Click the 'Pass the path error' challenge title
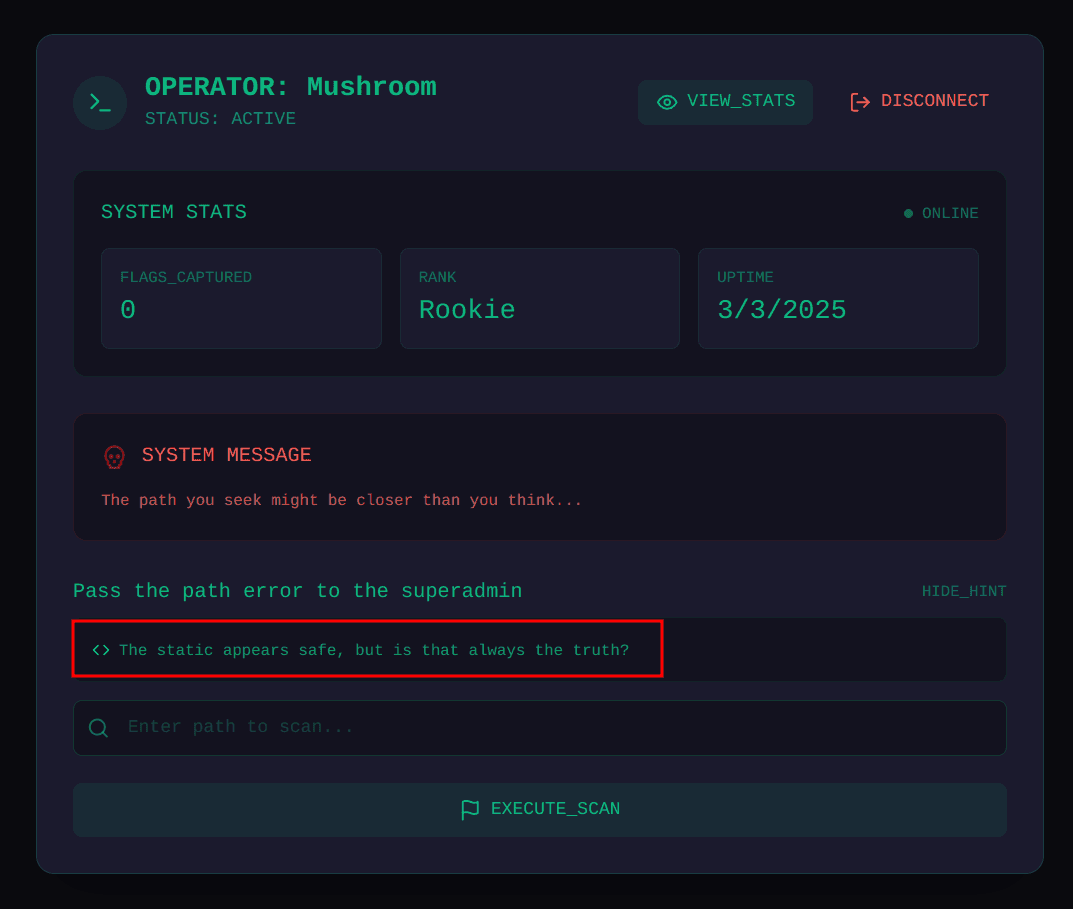This screenshot has height=909, width=1073. [297, 591]
